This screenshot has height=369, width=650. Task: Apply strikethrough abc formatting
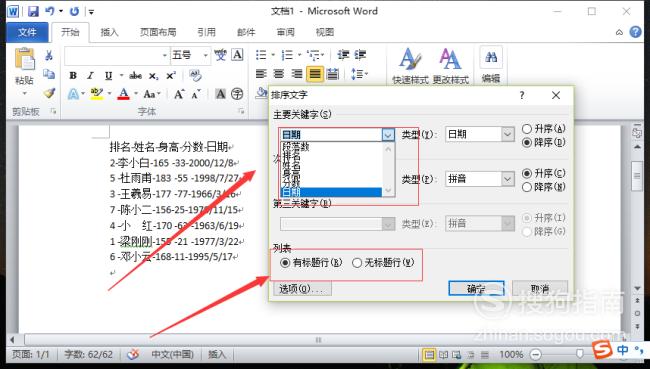pos(135,75)
